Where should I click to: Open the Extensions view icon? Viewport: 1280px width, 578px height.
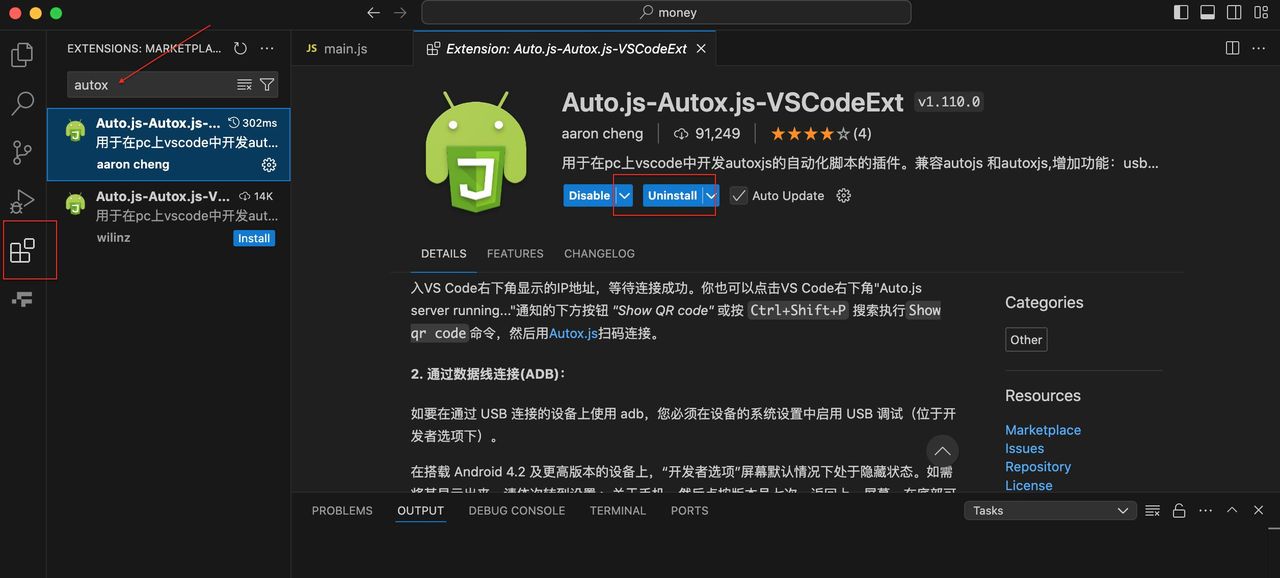point(22,250)
